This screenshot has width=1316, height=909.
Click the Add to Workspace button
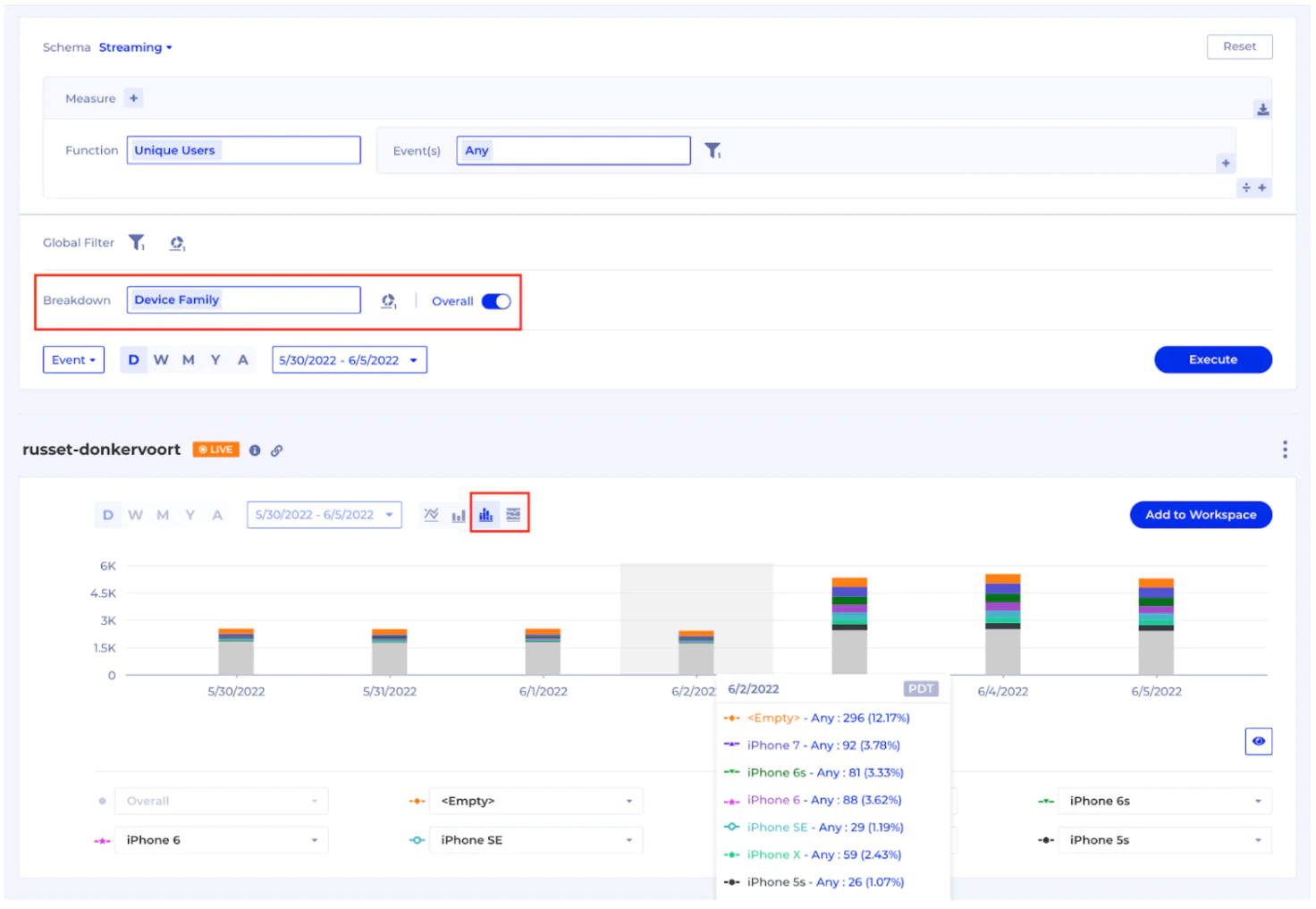(1200, 514)
